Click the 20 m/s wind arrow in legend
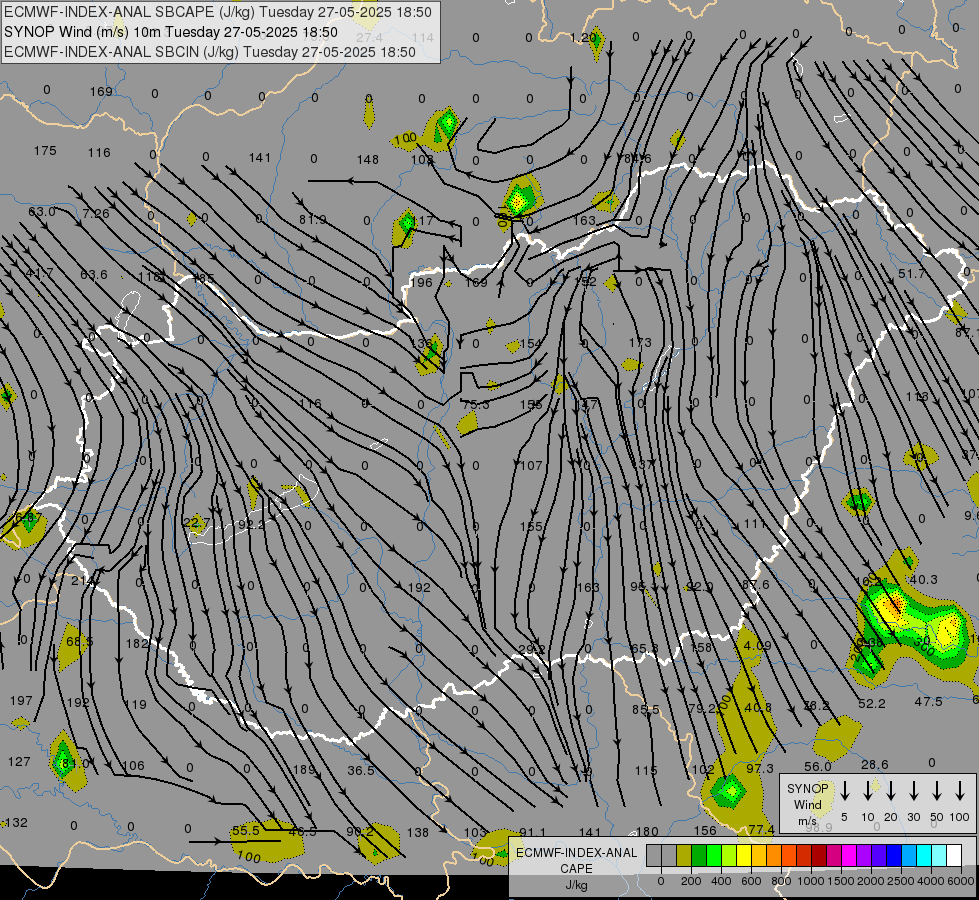 coord(891,791)
